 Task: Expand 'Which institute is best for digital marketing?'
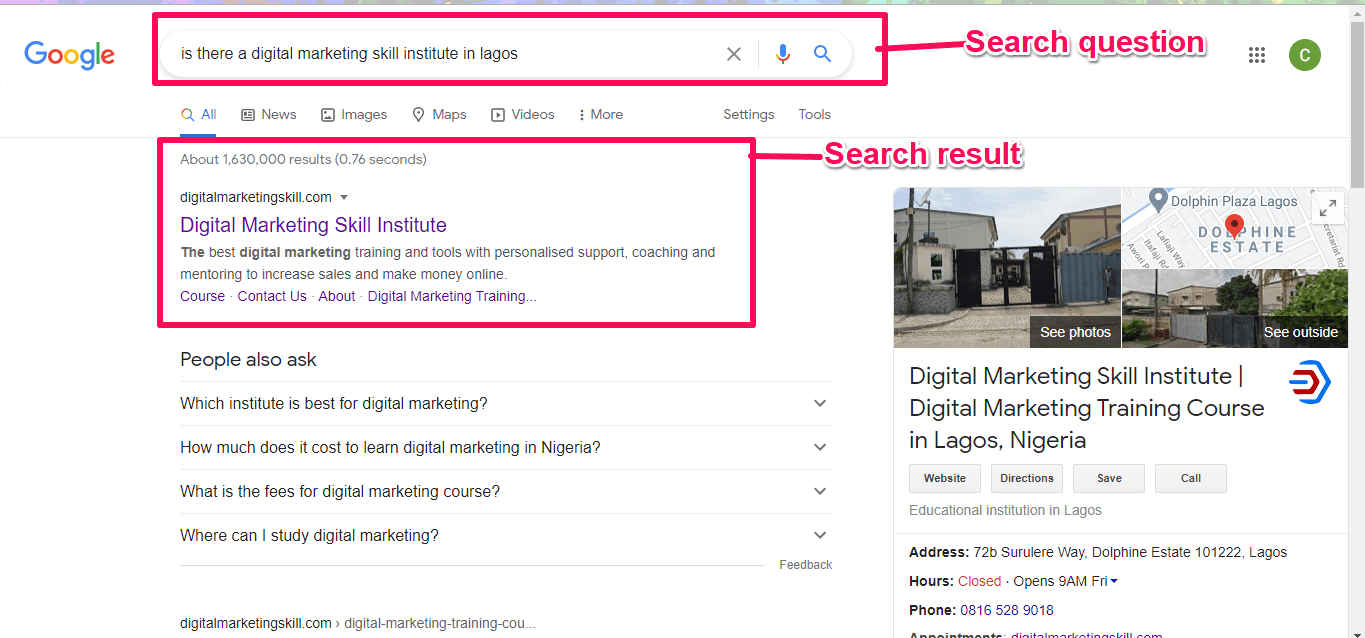point(819,404)
